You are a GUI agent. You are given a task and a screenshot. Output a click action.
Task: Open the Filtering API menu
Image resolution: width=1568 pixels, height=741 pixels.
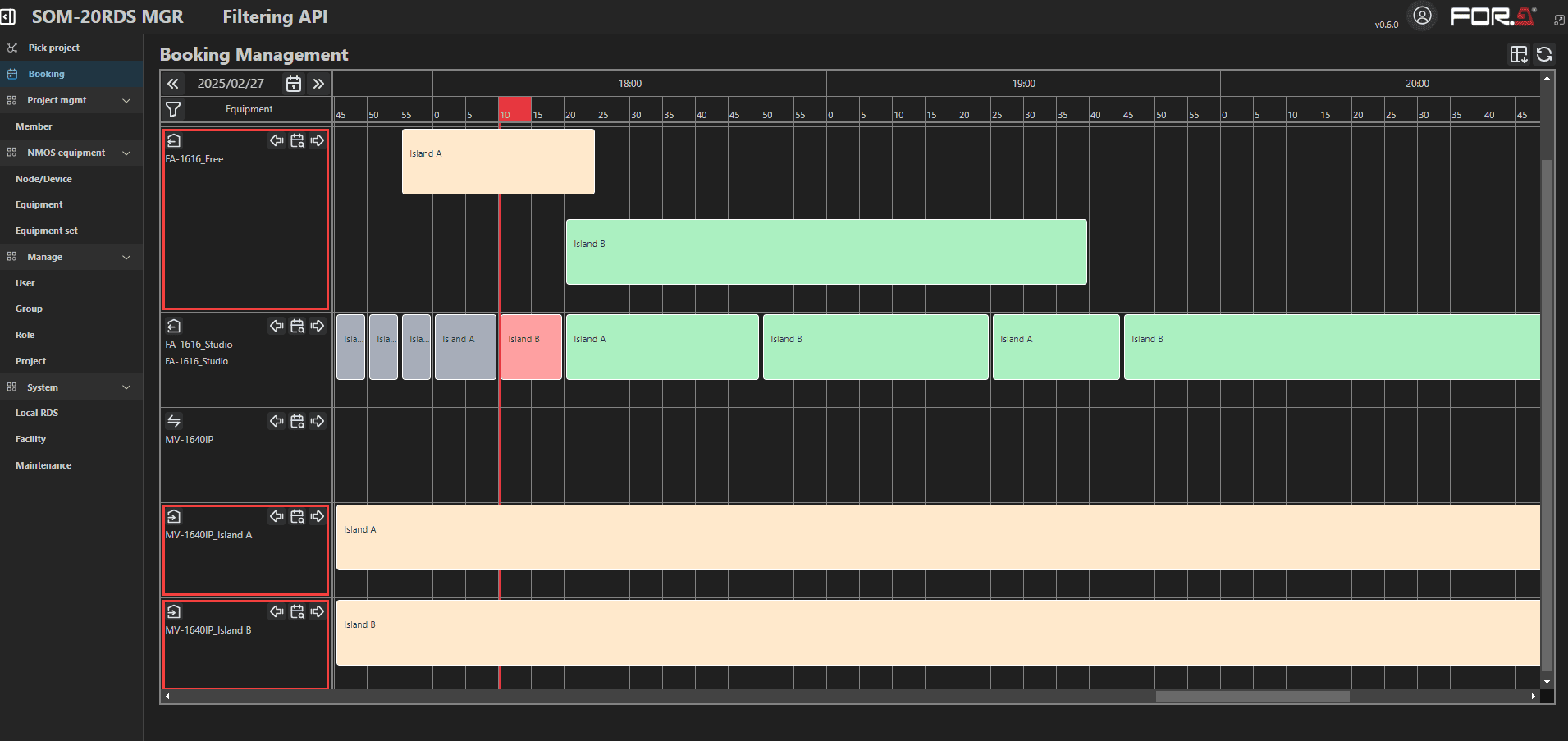(275, 16)
